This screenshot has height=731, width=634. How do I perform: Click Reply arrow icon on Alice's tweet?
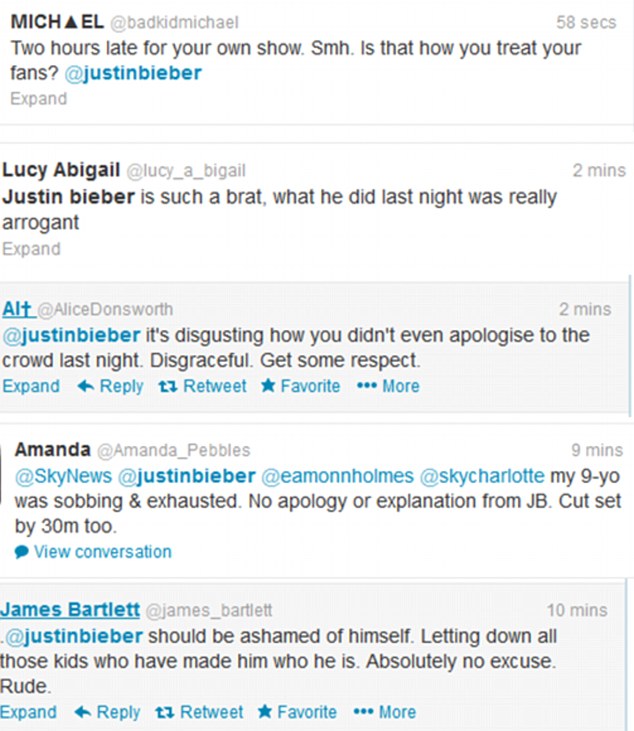[x=86, y=386]
